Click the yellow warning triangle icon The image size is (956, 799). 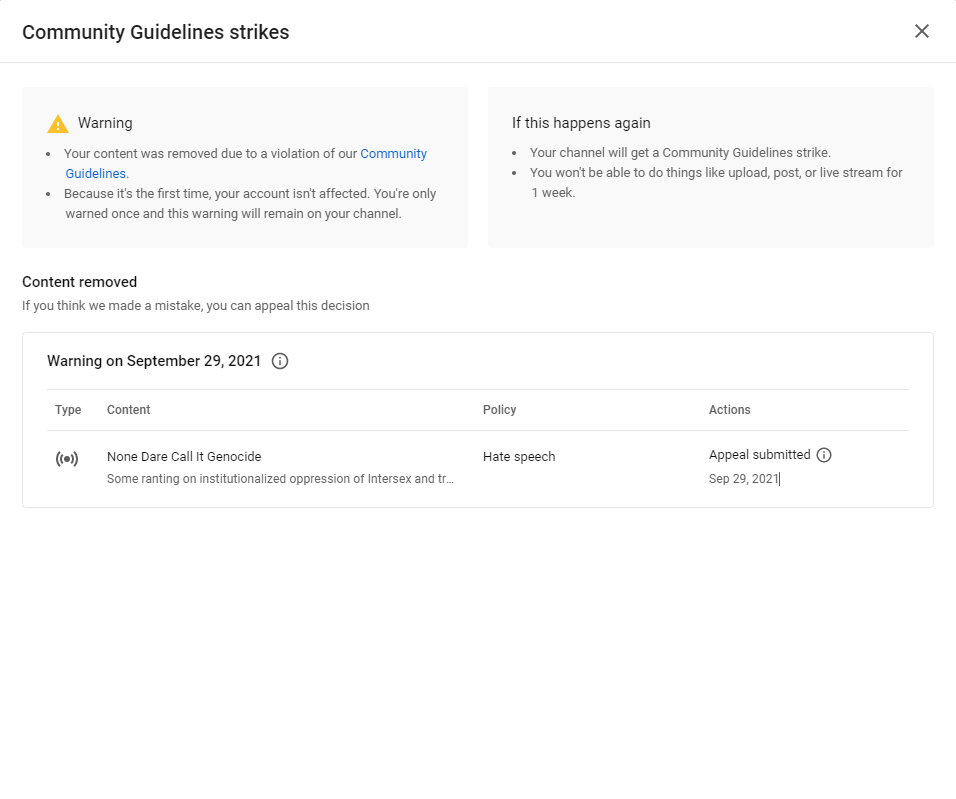58,124
